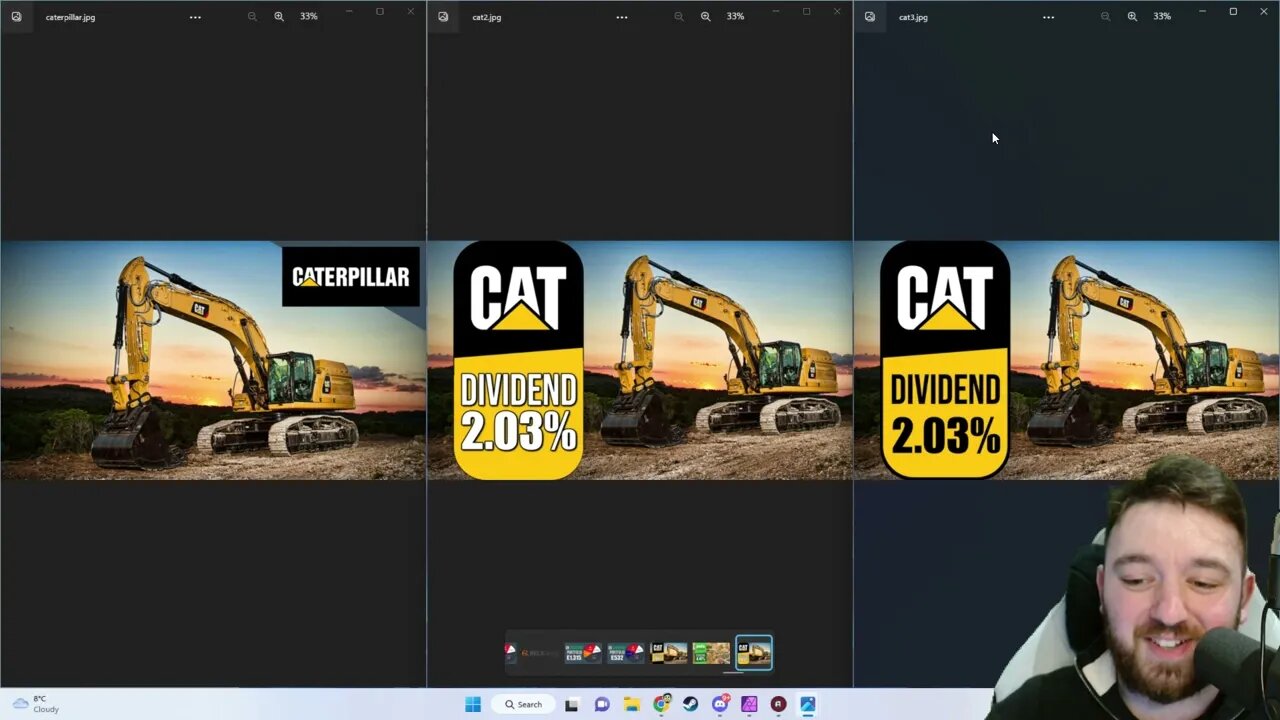Select the highlighted CAT thumbnail in filmstrip

point(754,653)
